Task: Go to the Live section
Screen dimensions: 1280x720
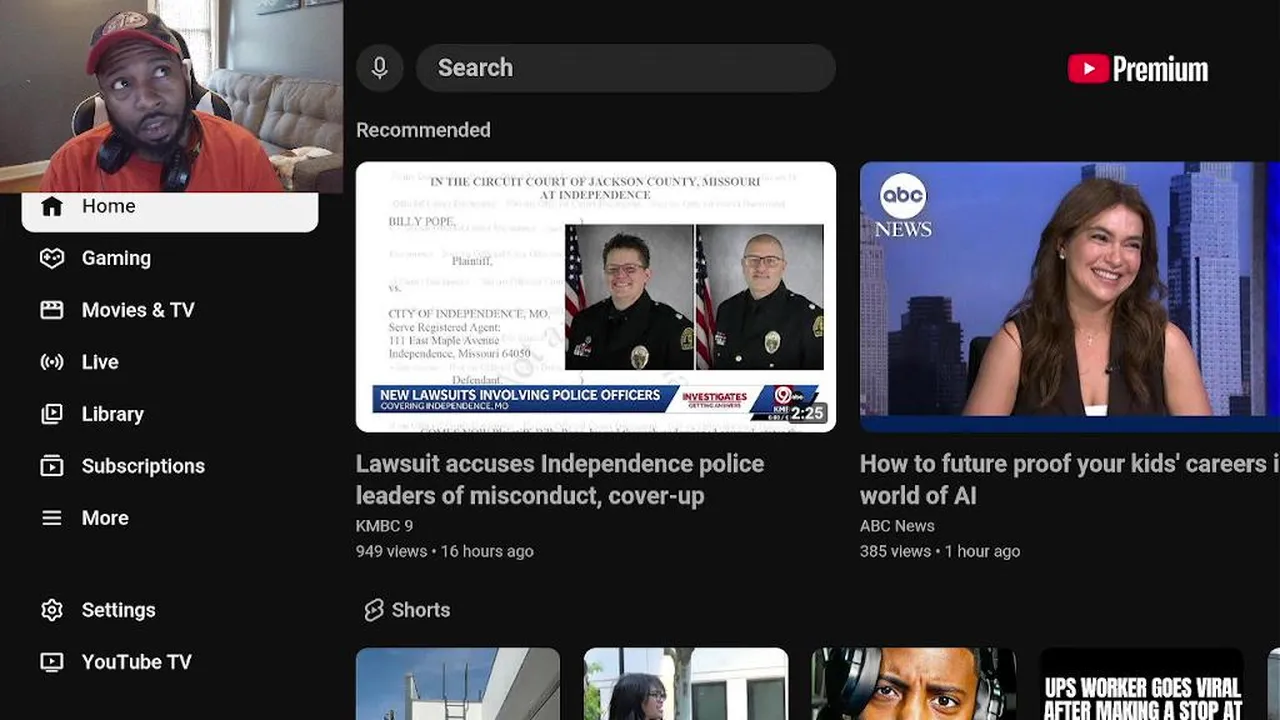Action: coord(100,362)
